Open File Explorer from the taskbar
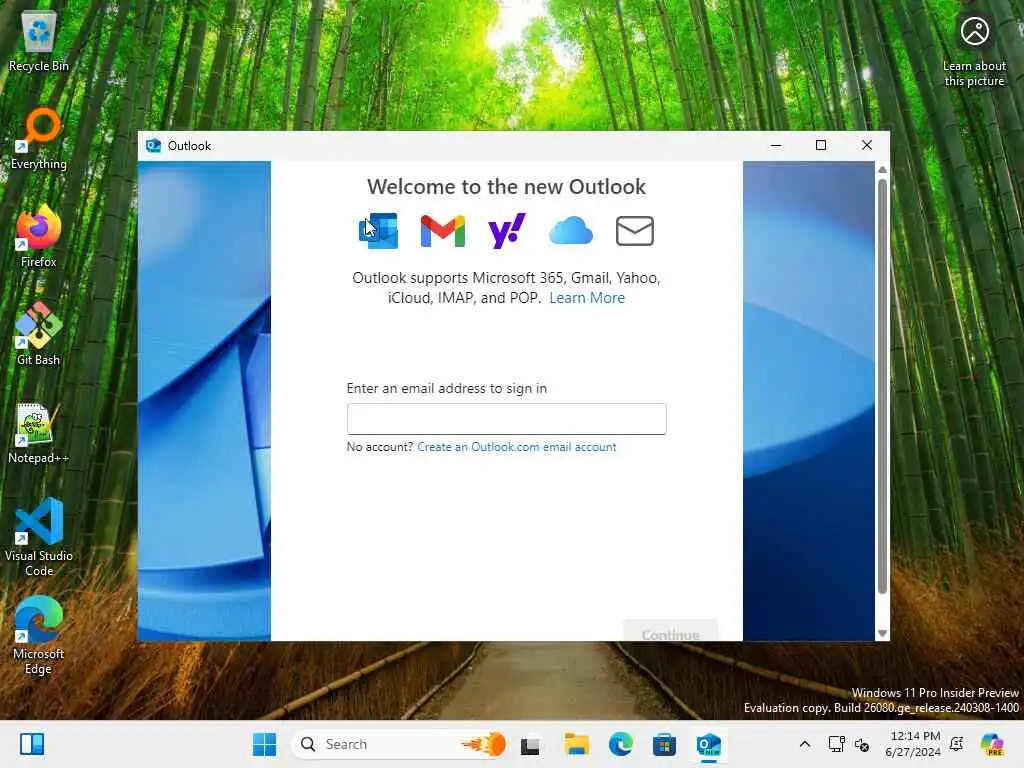 (576, 744)
